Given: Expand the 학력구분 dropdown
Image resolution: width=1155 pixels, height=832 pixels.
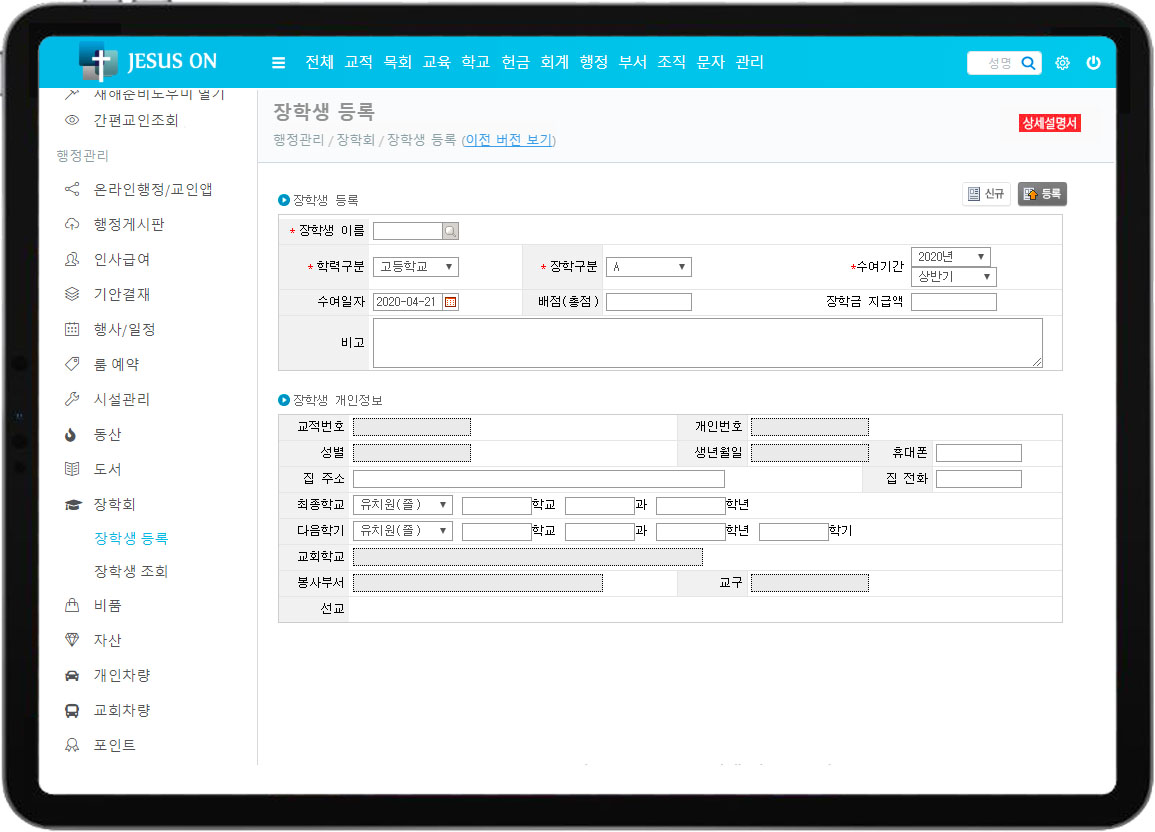Looking at the screenshot, I should click(415, 267).
